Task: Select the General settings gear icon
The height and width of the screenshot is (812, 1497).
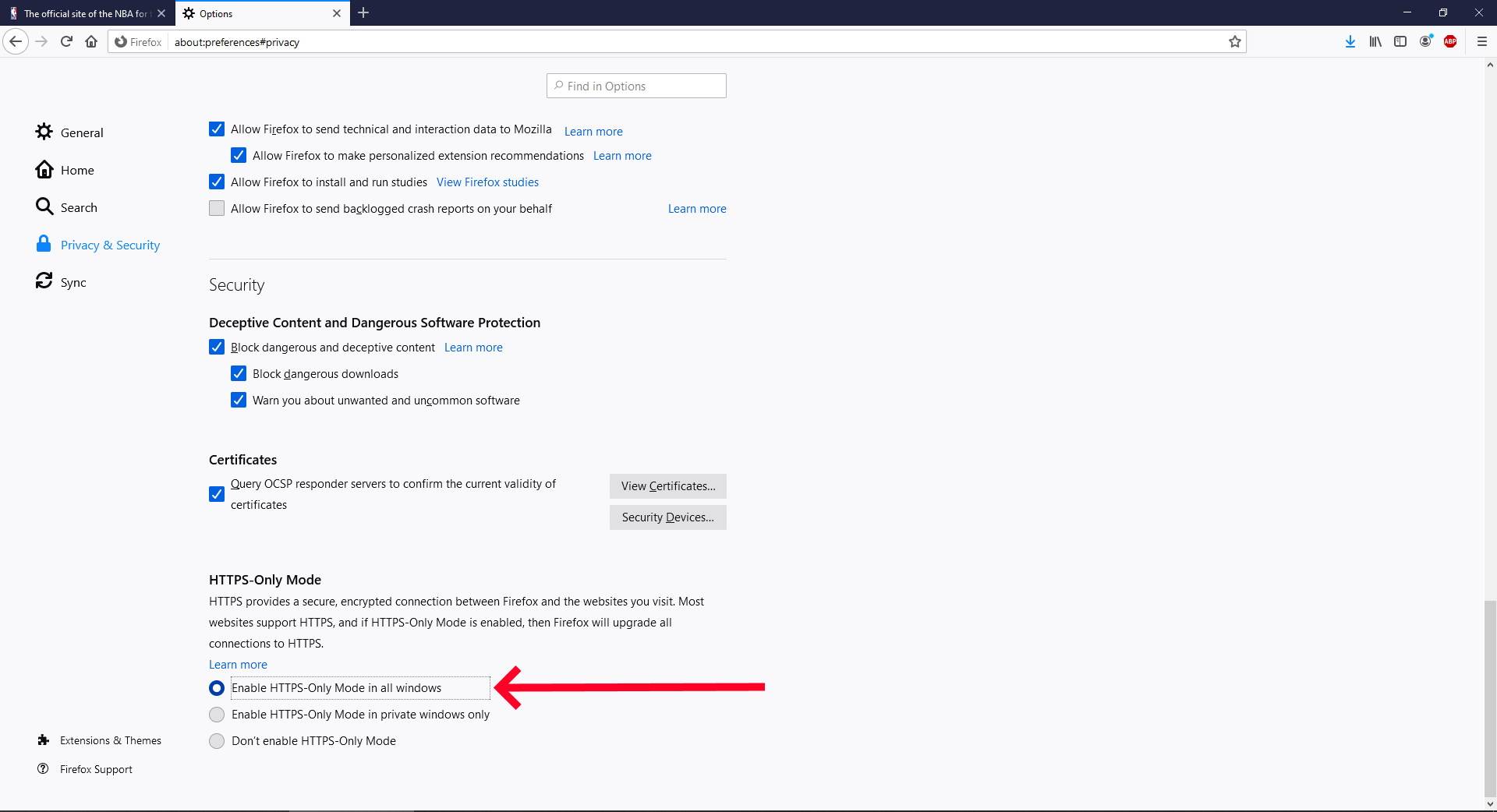Action: [x=44, y=132]
